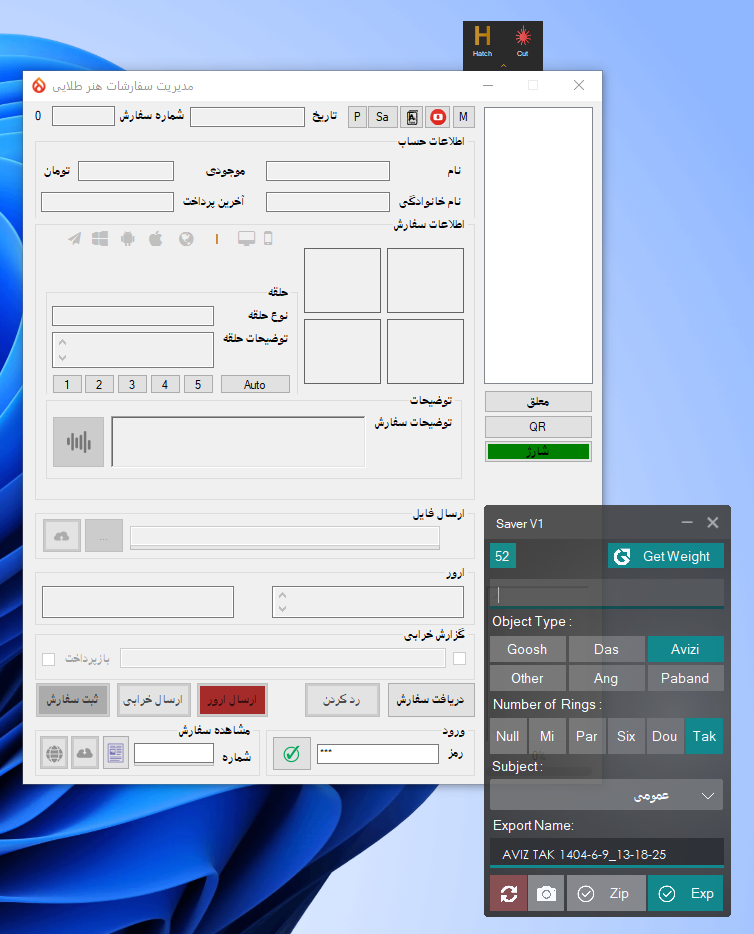The width and height of the screenshot is (754, 934).
Task: Choose Dou as number of rings
Action: point(665,736)
